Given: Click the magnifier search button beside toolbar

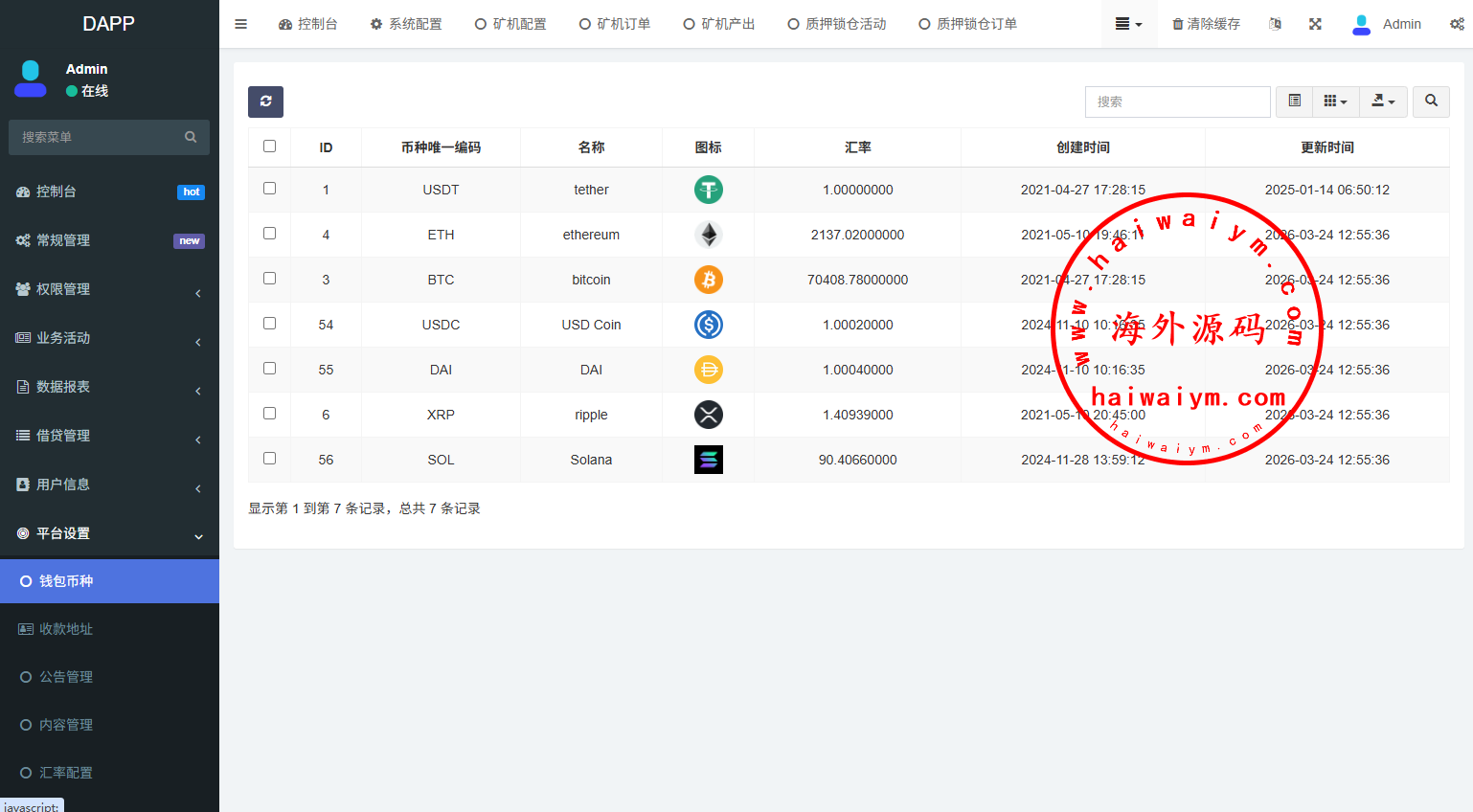Looking at the screenshot, I should (x=1431, y=101).
